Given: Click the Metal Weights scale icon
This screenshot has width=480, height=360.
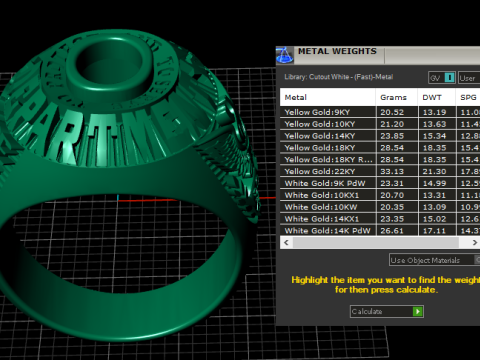Looking at the screenshot, I should point(285,55).
